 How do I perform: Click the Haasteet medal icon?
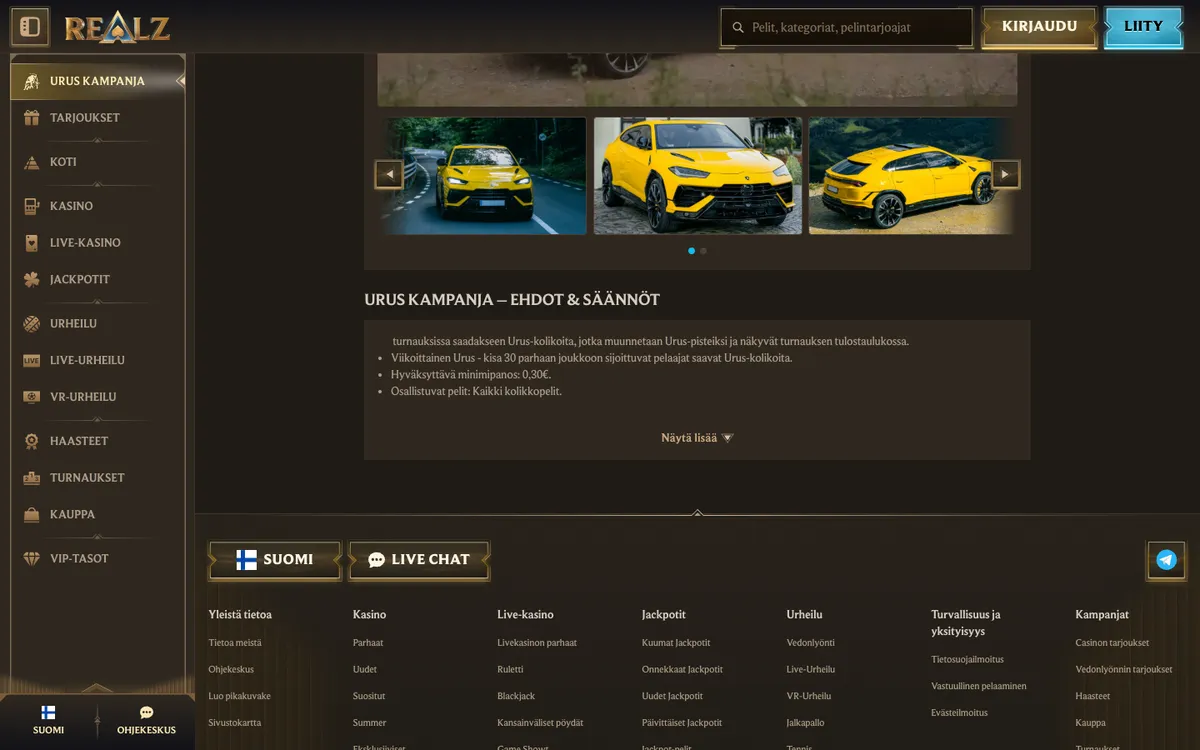click(31, 441)
